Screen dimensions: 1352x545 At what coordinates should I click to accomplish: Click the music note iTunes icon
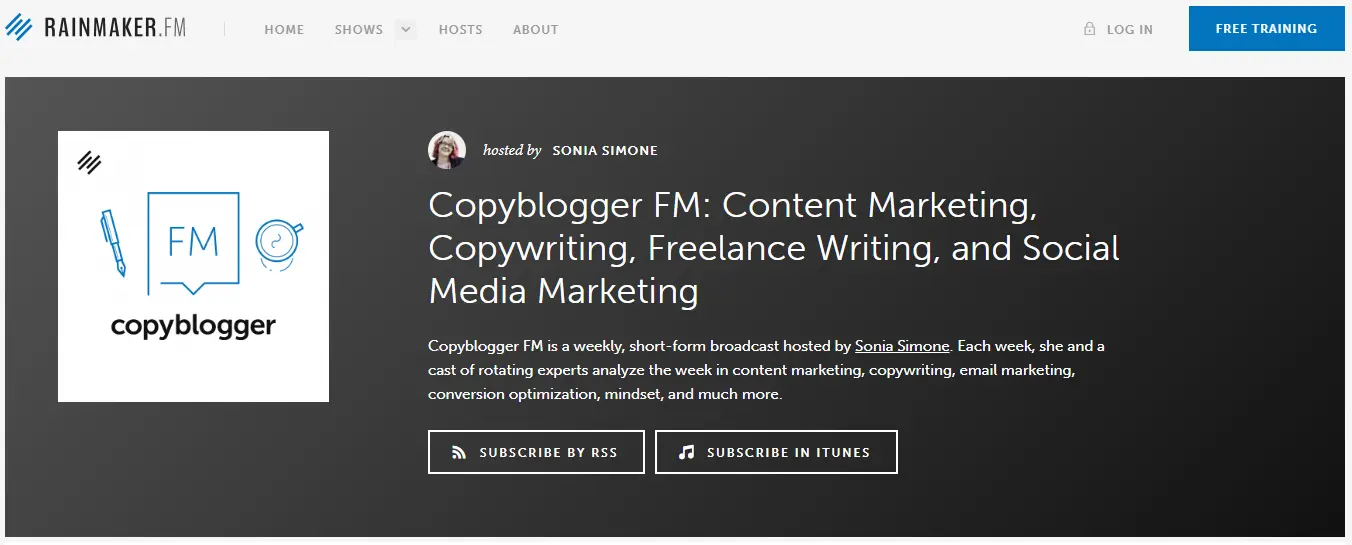[x=686, y=452]
